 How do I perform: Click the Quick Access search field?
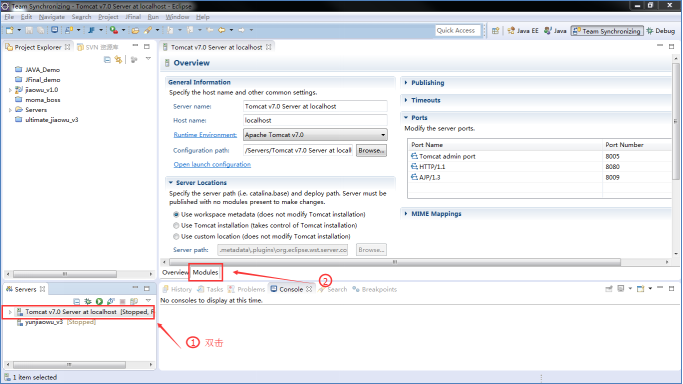[x=457, y=30]
